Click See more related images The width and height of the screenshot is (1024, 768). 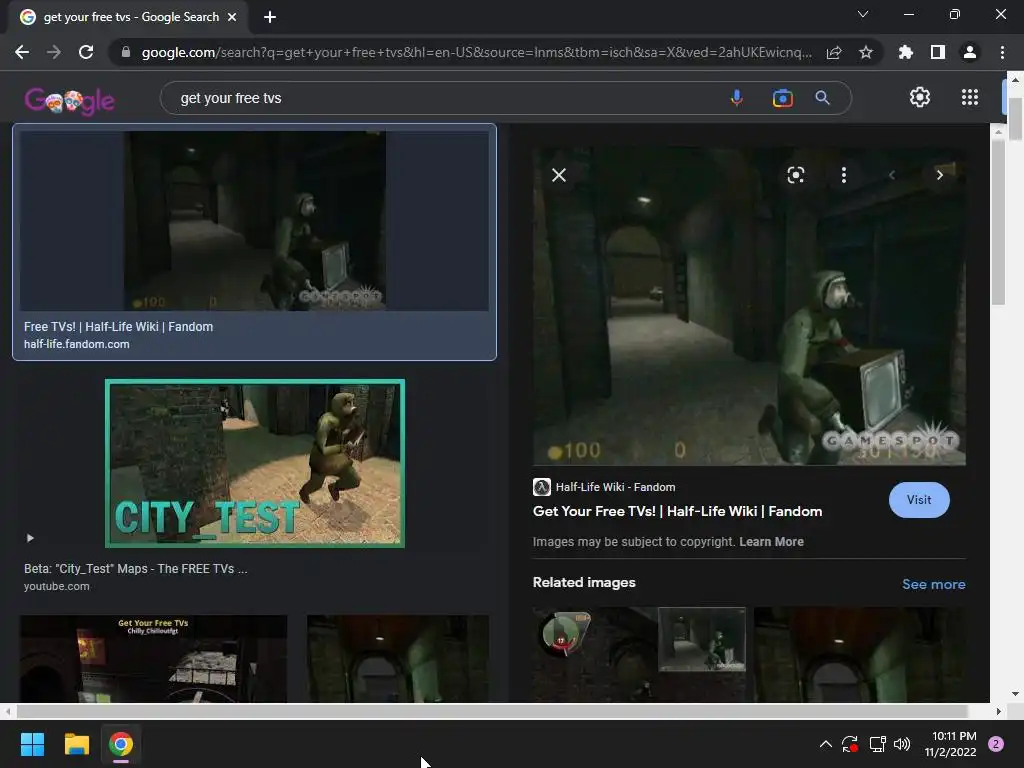click(x=933, y=584)
